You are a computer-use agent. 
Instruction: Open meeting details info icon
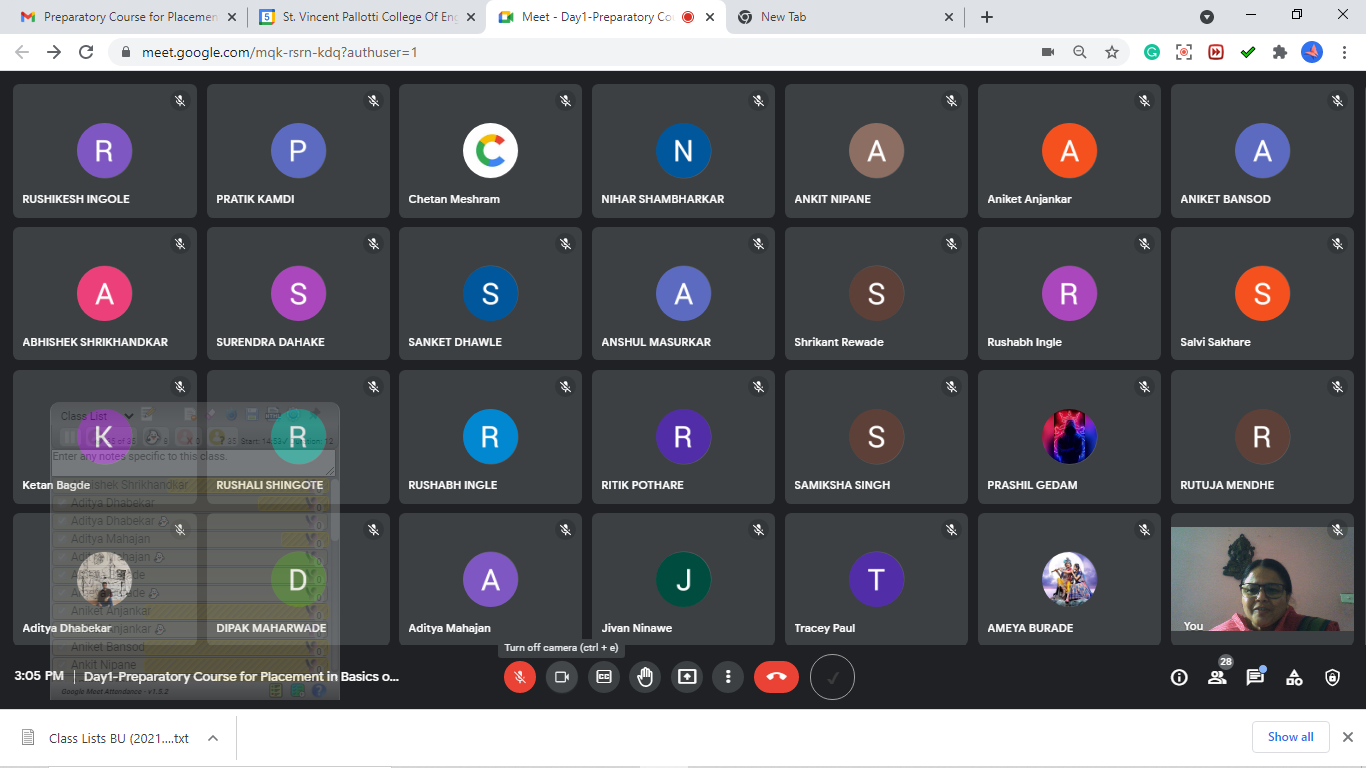(x=1179, y=678)
